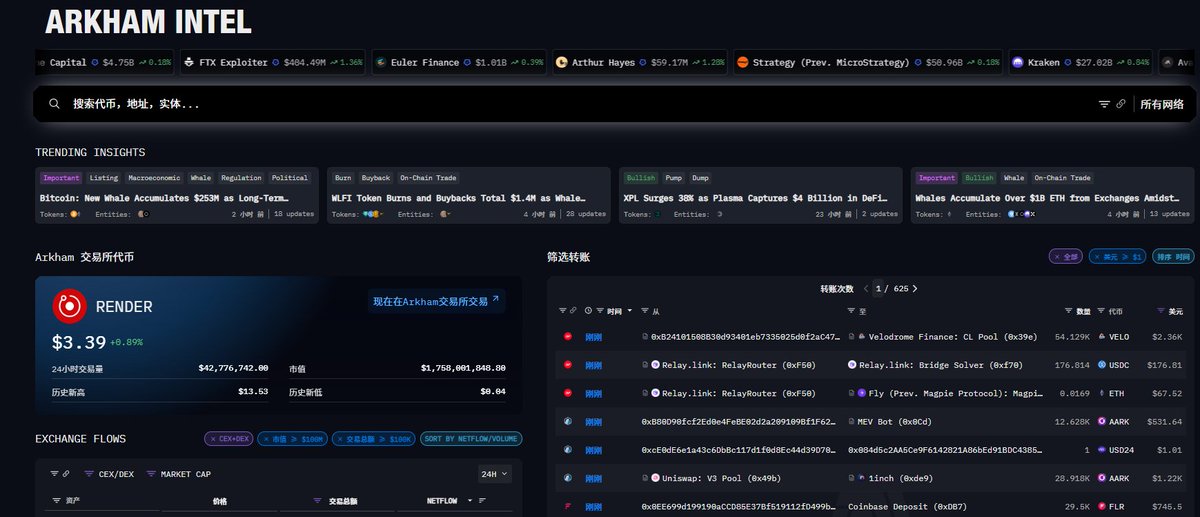
Task: Remove the 美元 ≥ $1 transfer filter chip
Action: pyautogui.click(x=1097, y=257)
